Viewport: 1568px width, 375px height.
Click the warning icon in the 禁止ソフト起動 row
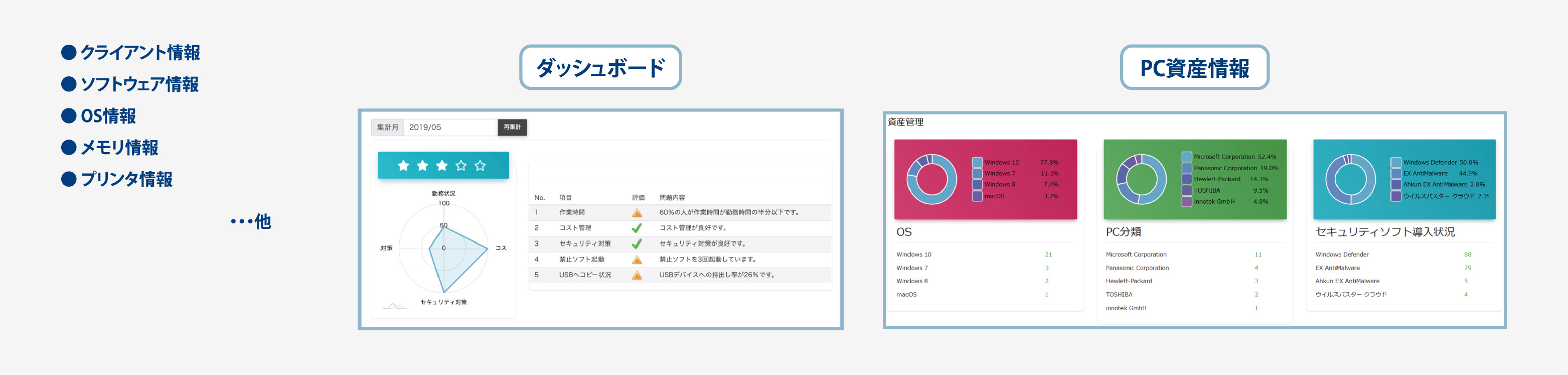point(637,260)
